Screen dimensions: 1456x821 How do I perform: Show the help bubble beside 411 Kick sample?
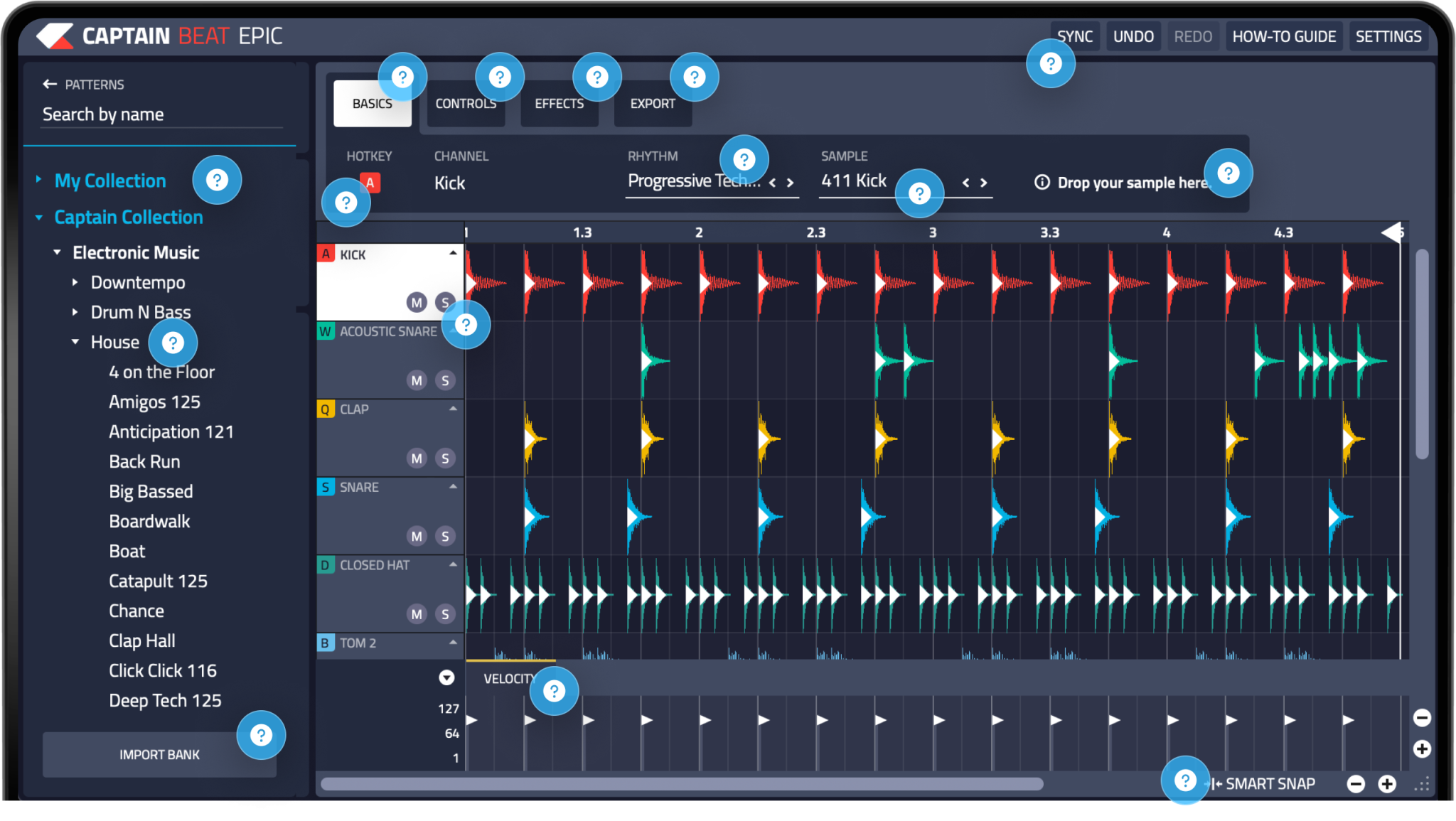(919, 193)
